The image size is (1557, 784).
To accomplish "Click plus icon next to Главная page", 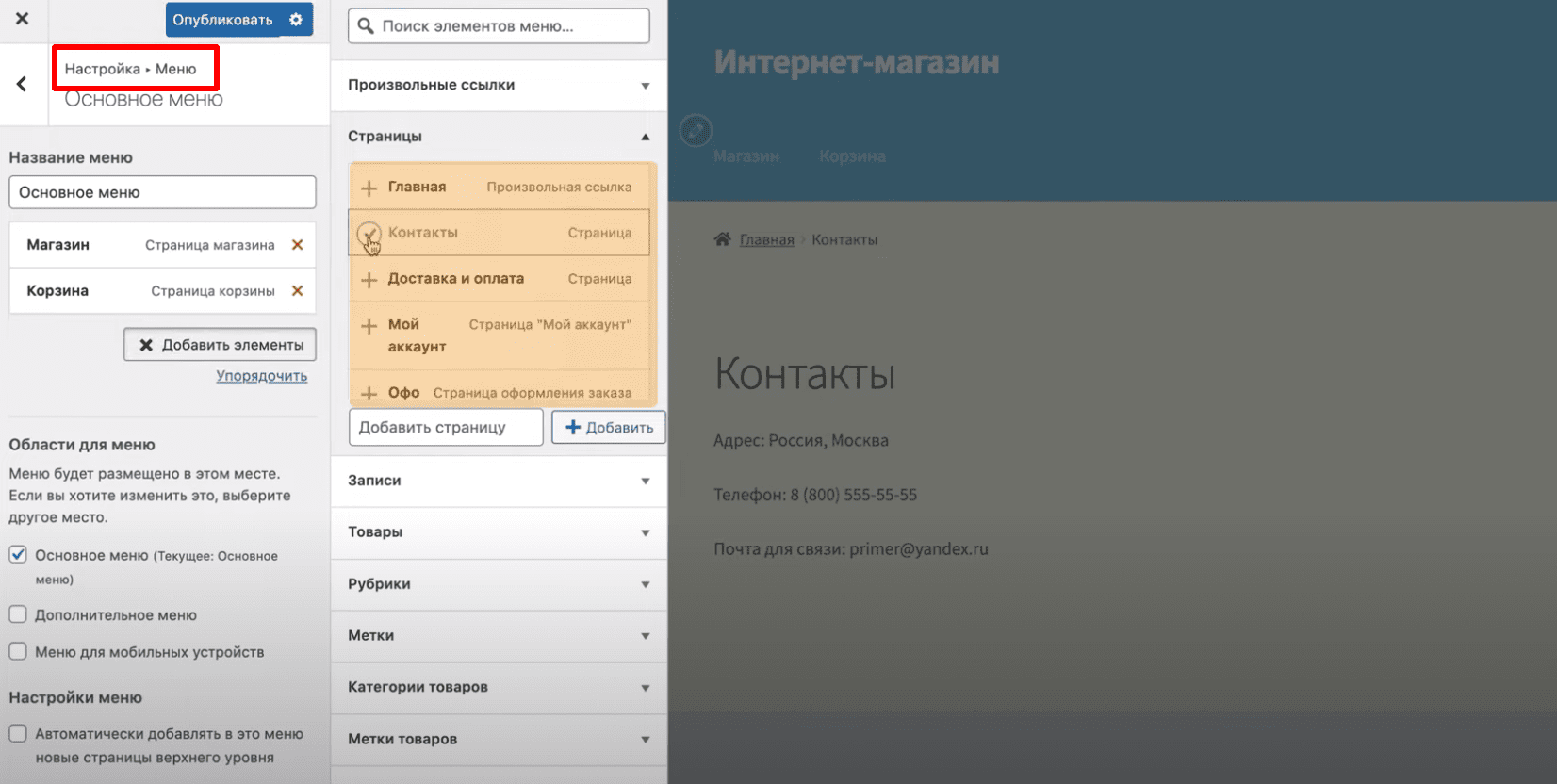I will pos(369,188).
